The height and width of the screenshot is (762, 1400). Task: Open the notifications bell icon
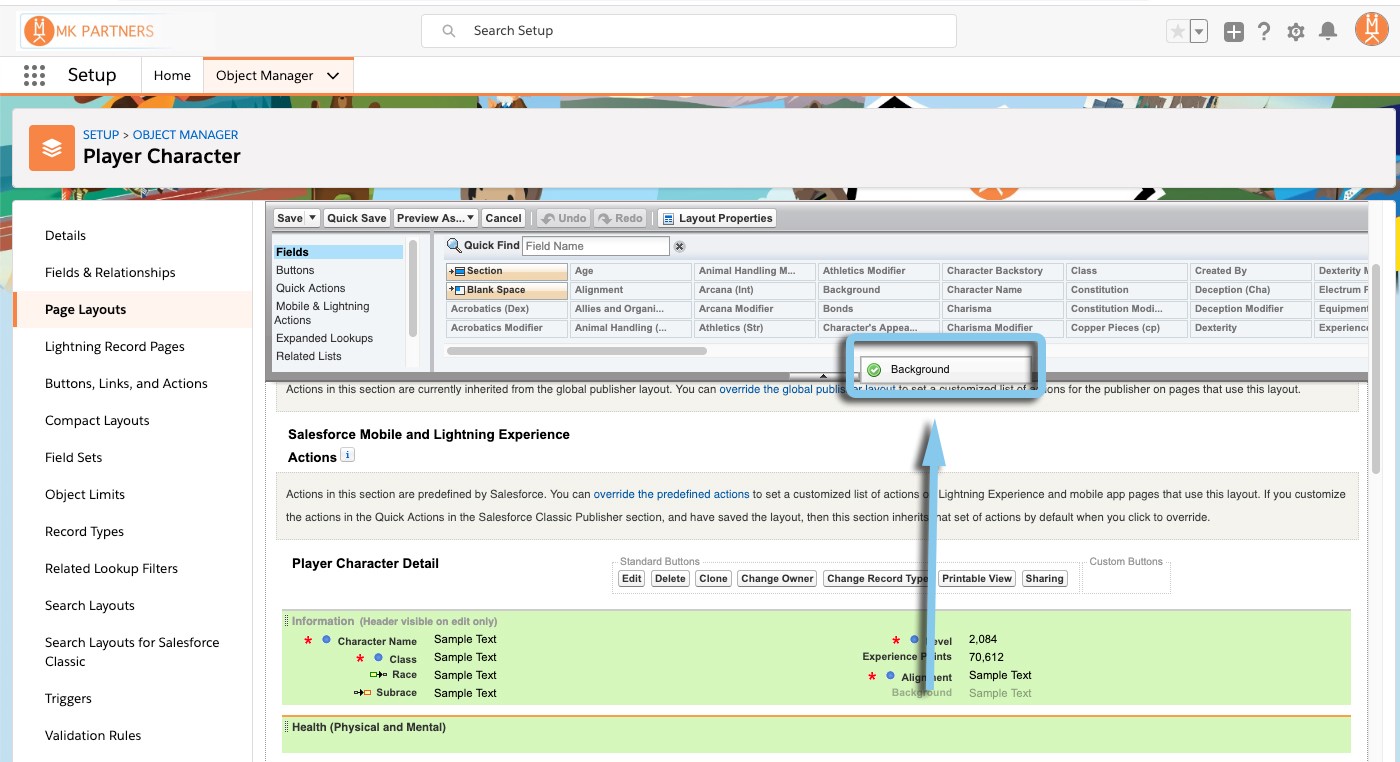point(1328,32)
